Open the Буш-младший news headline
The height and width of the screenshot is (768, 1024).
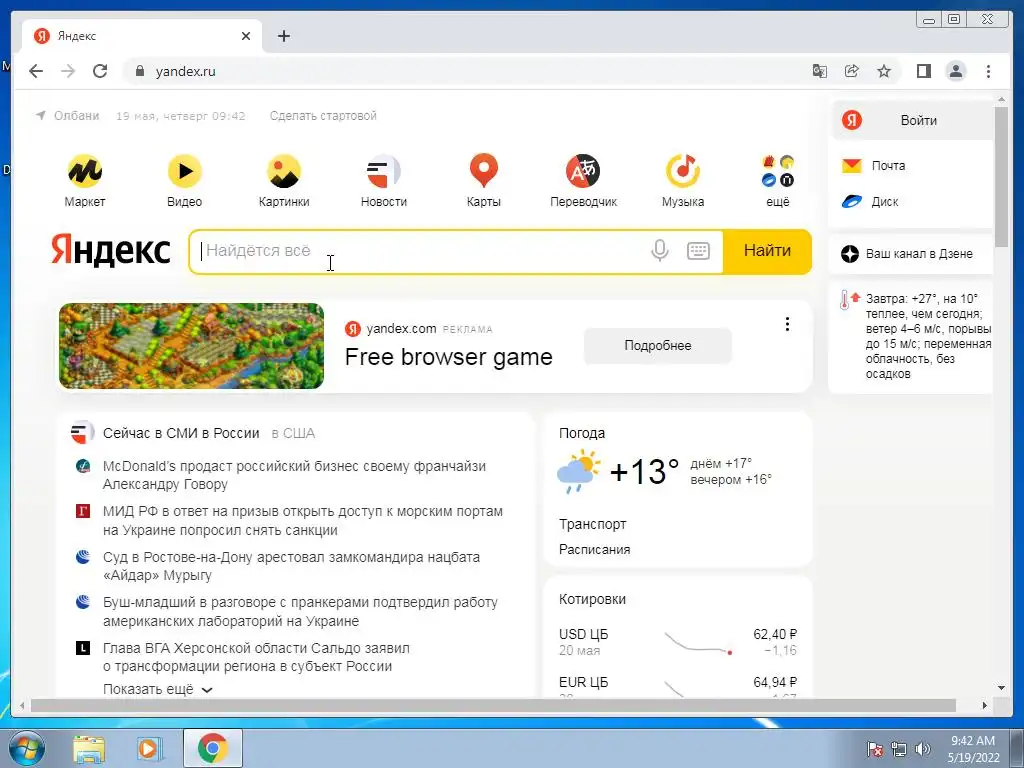click(300, 611)
